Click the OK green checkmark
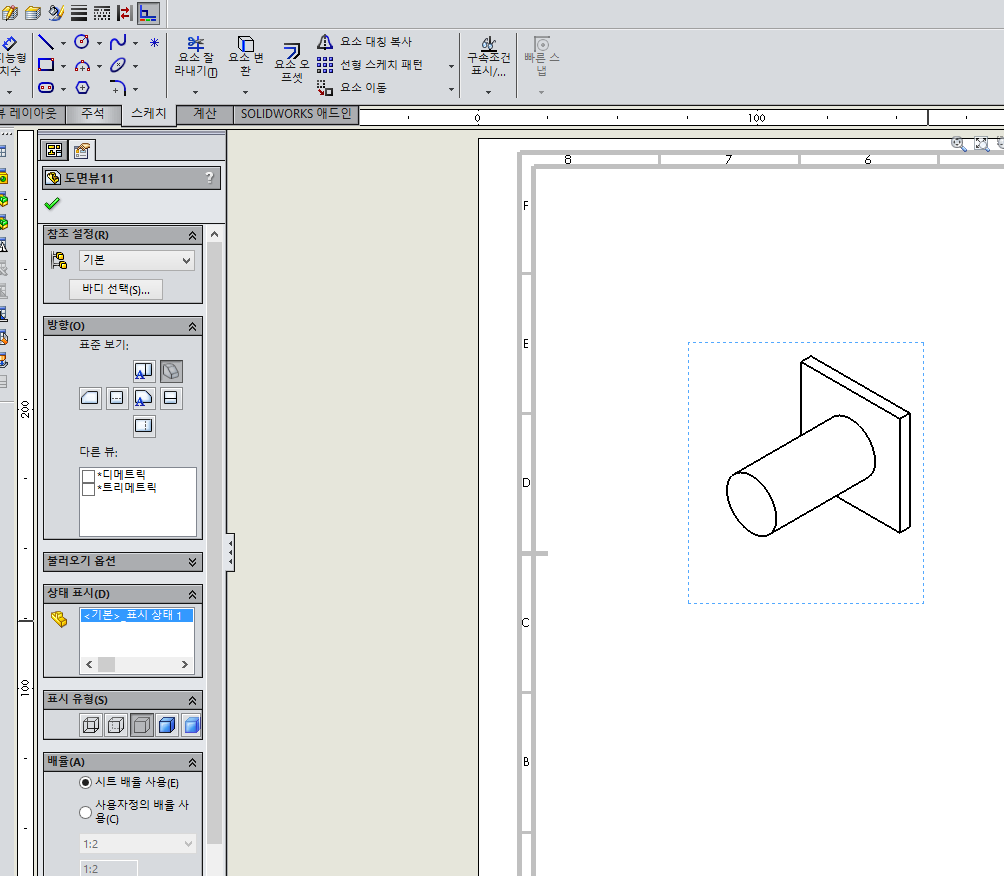This screenshot has width=1004, height=876. pos(52,204)
